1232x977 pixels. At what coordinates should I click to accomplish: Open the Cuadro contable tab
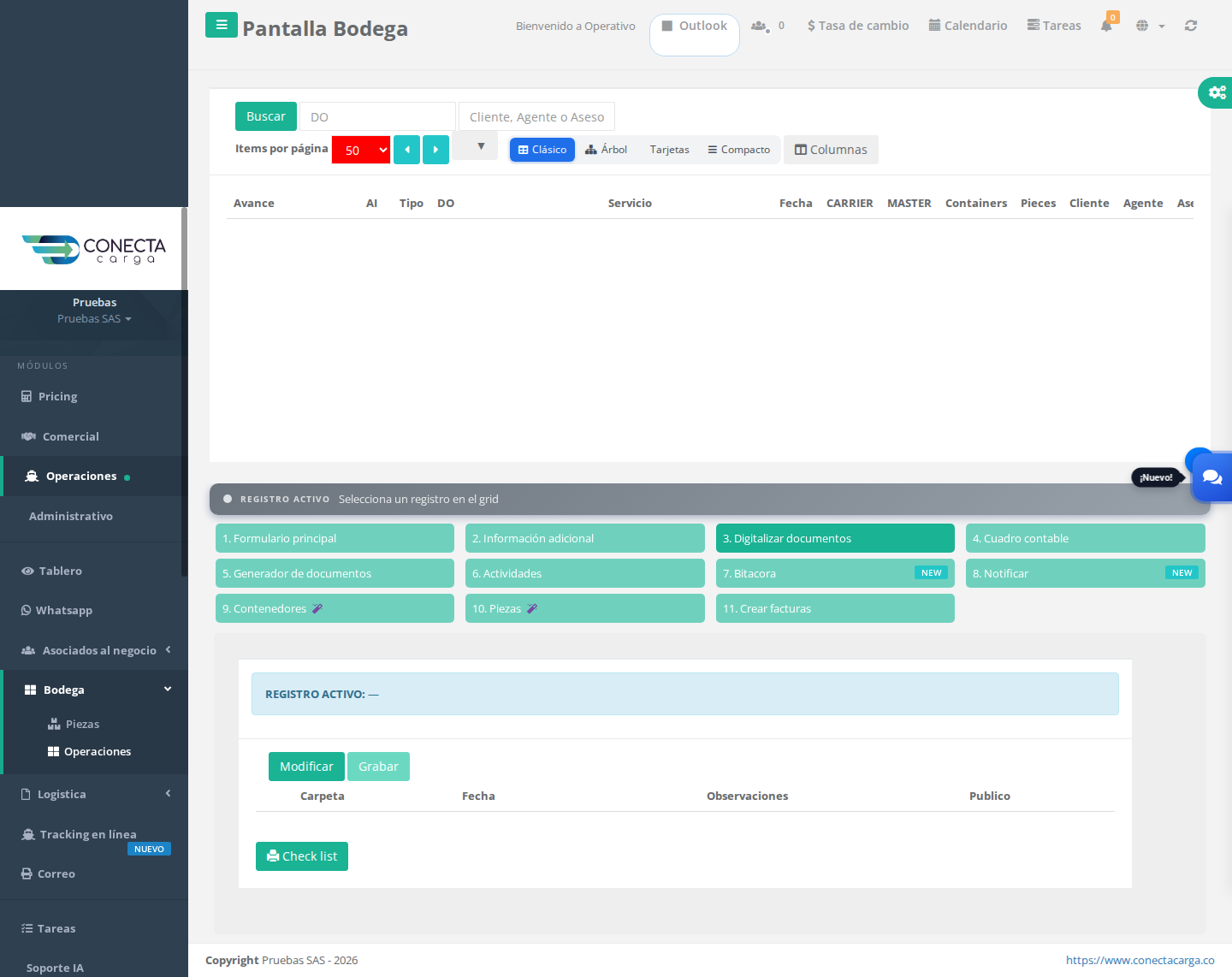1086,538
